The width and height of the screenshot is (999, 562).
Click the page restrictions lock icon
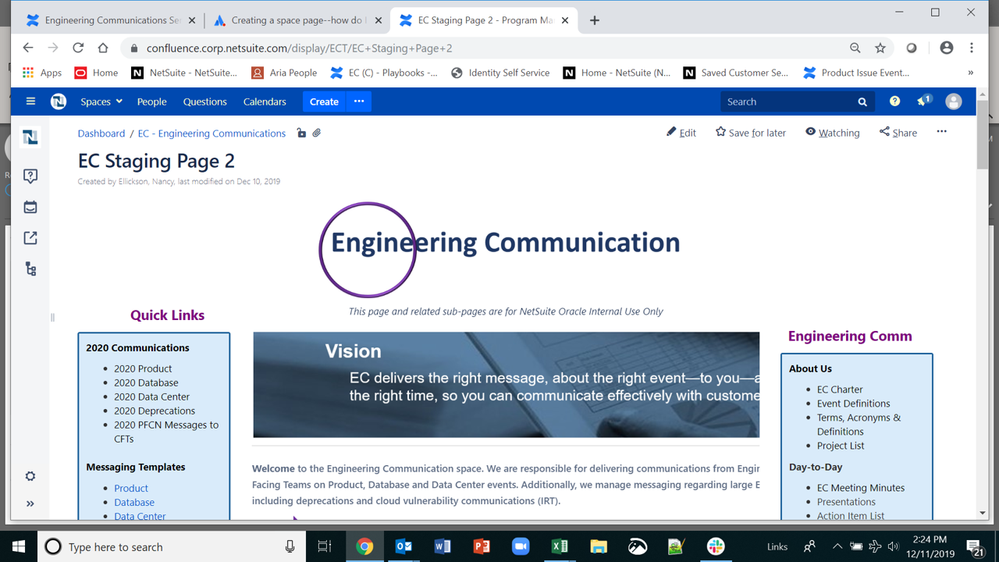(x=301, y=133)
